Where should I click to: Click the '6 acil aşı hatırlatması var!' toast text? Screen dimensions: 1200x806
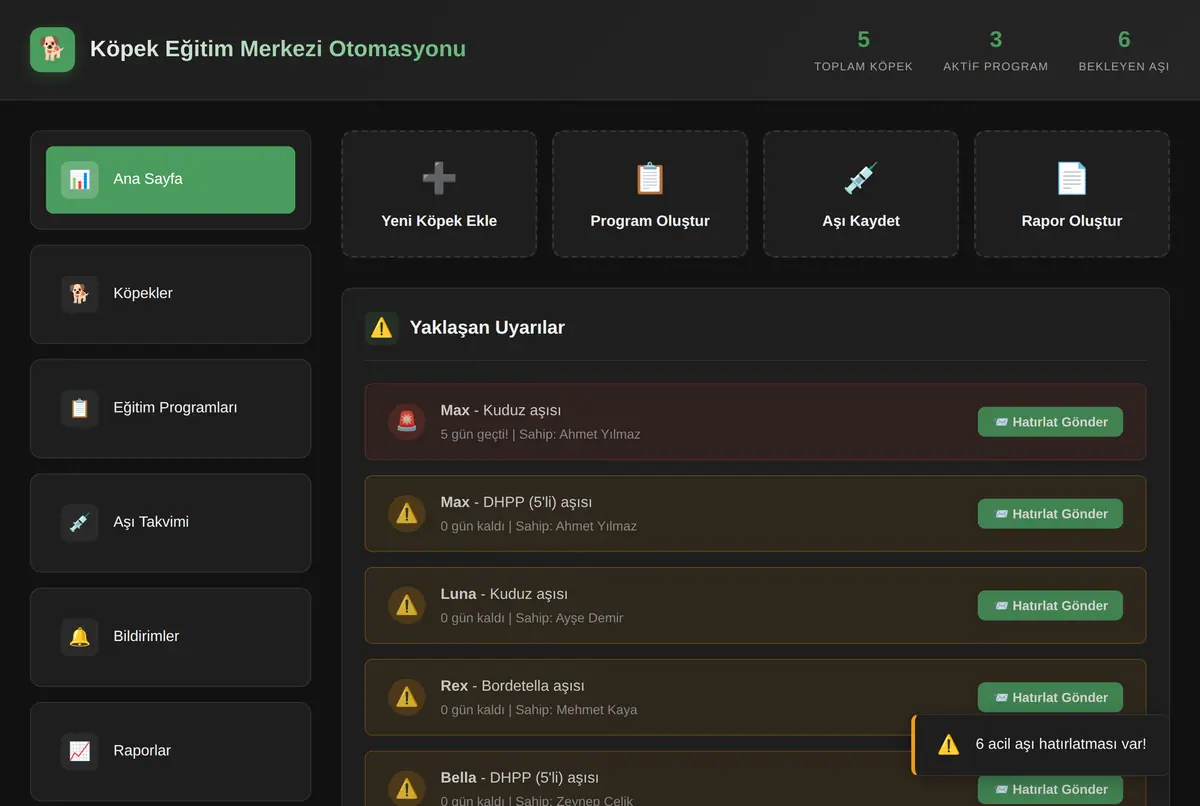1061,744
